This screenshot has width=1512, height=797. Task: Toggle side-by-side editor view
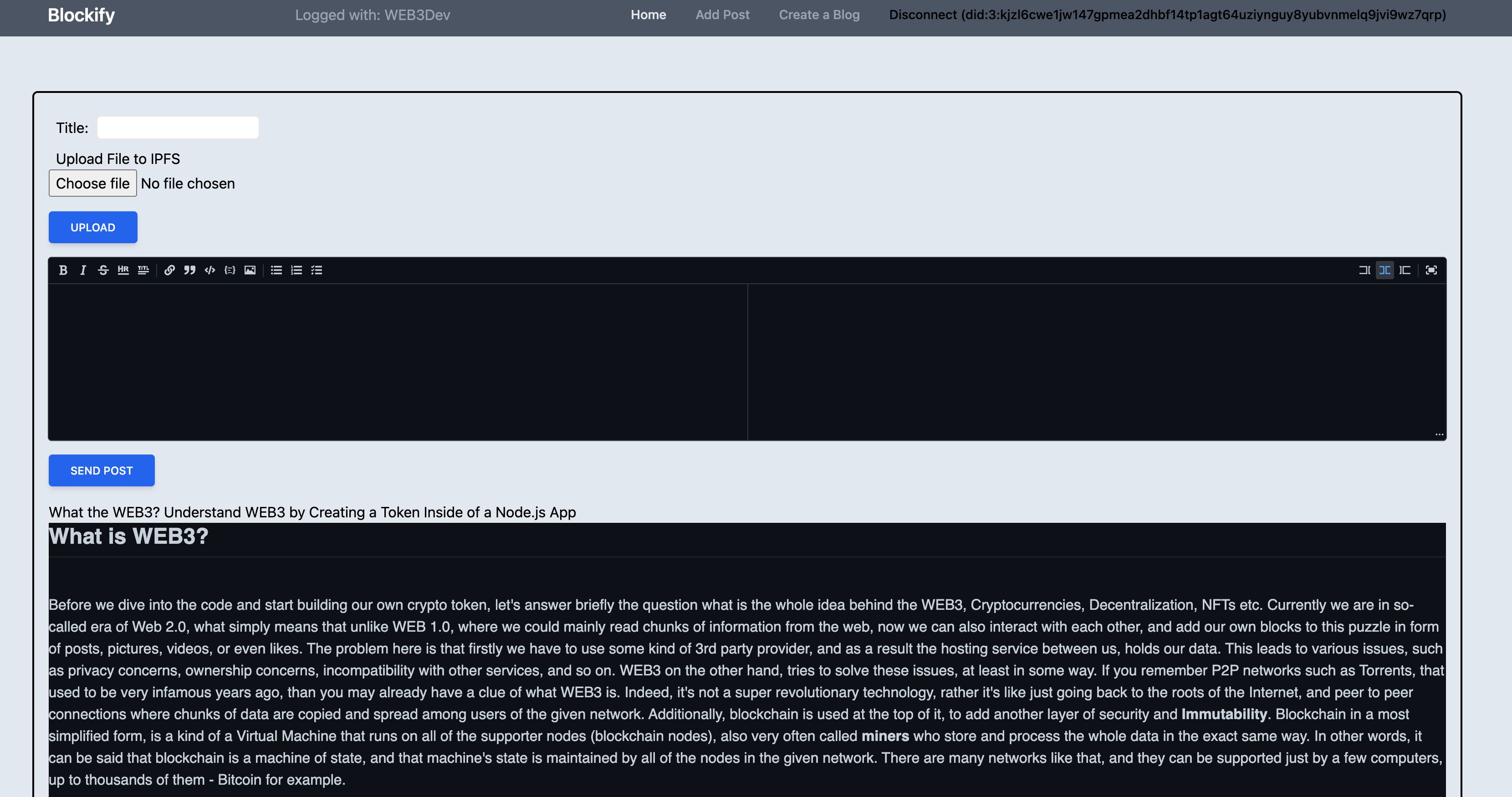(1385, 269)
